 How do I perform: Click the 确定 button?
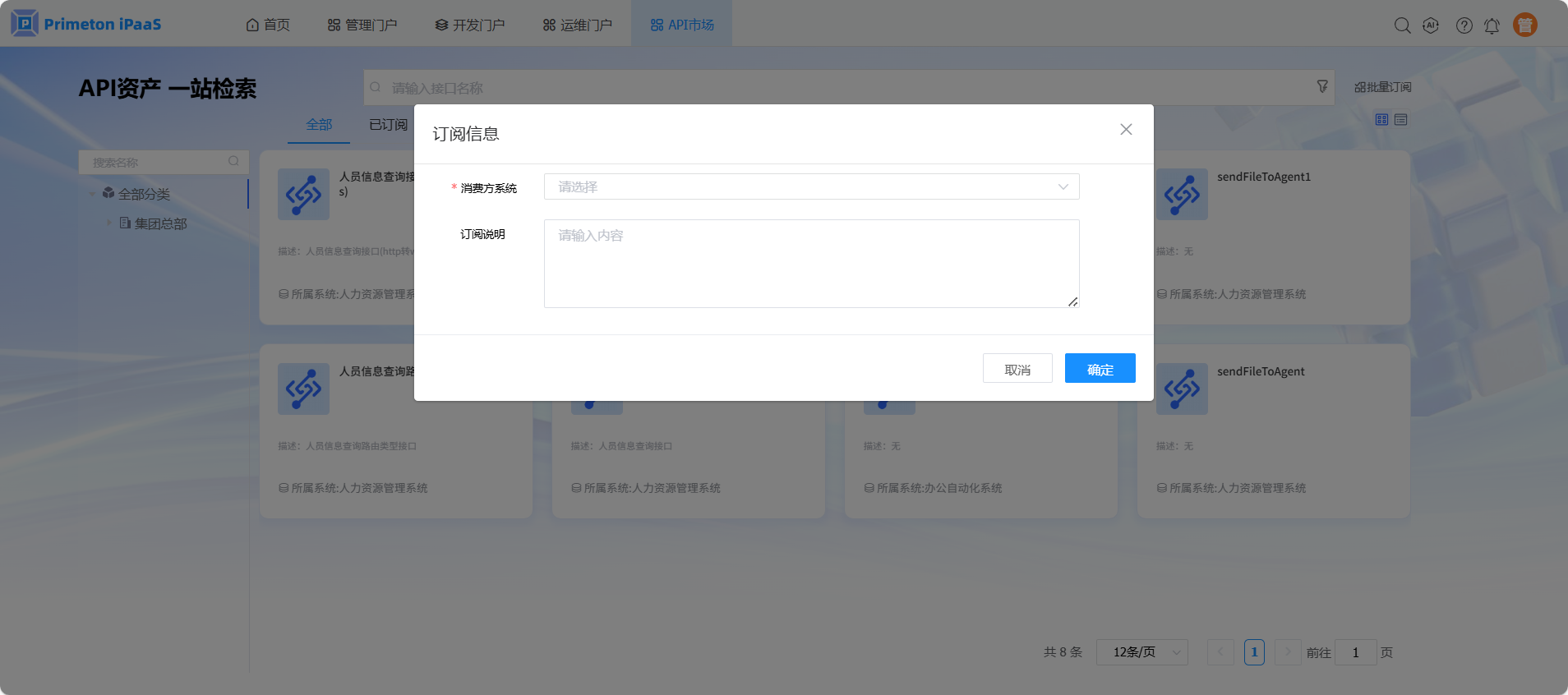[1100, 369]
